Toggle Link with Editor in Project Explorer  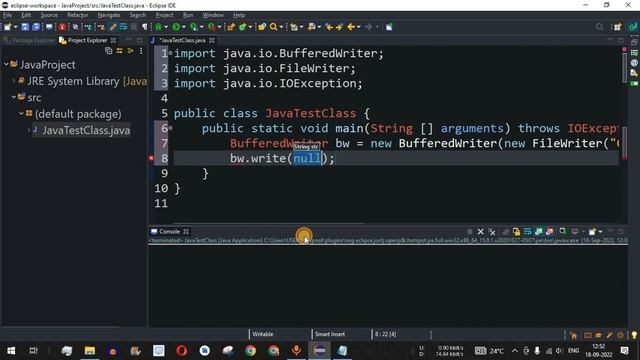119,51
